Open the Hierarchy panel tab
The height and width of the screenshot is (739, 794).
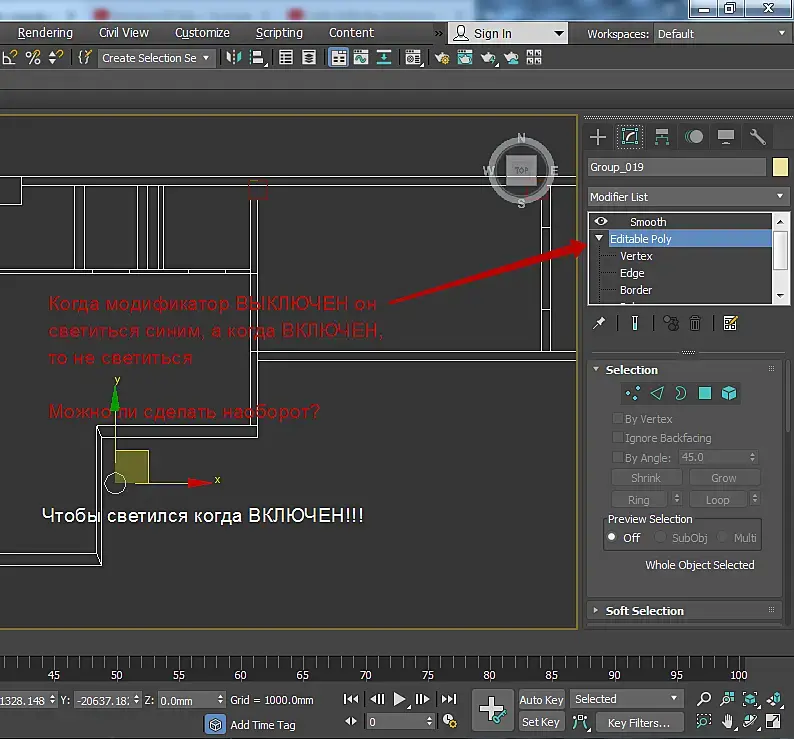point(662,137)
